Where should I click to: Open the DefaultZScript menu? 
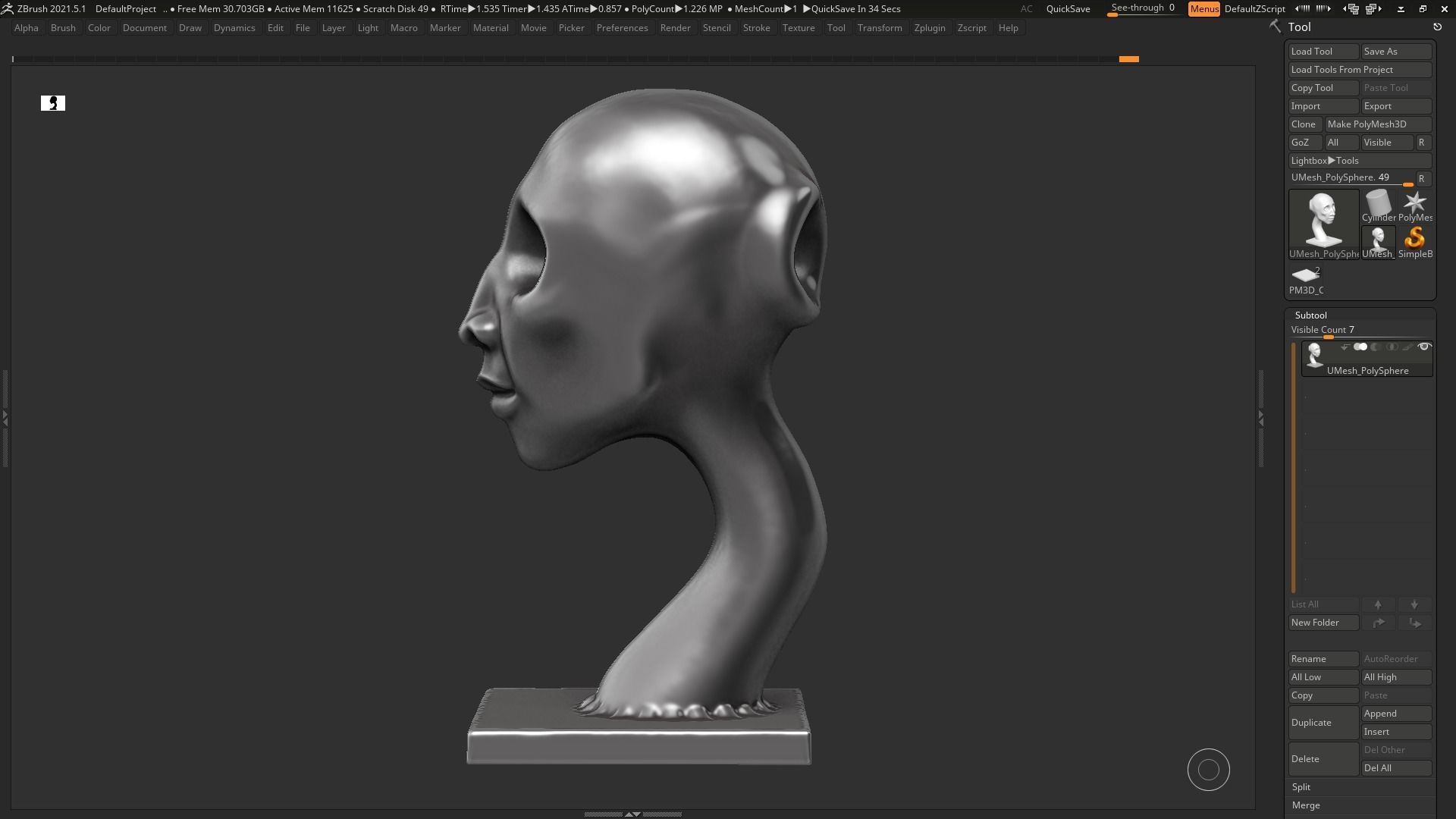[x=1254, y=9]
